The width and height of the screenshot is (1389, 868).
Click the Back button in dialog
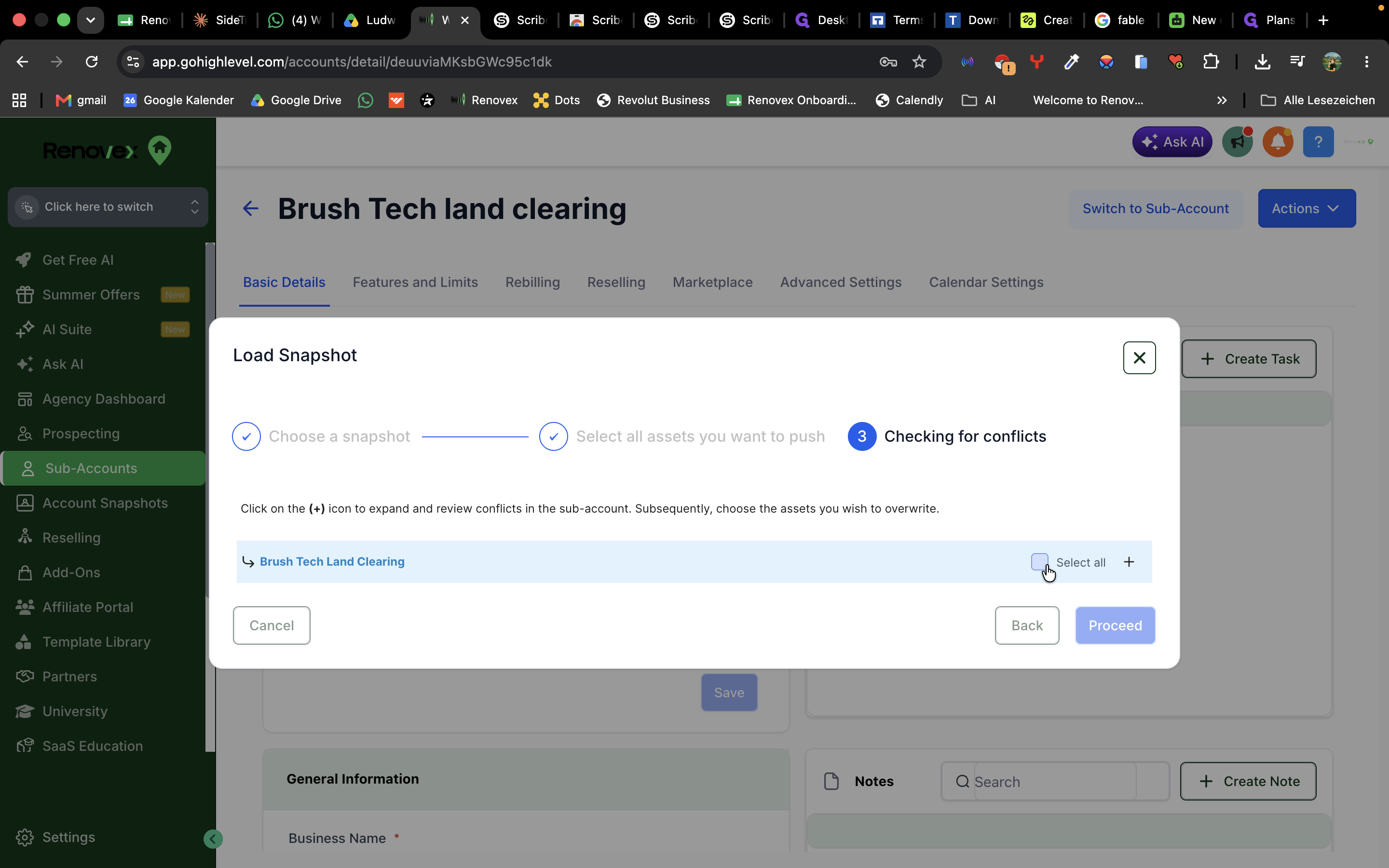1026,625
